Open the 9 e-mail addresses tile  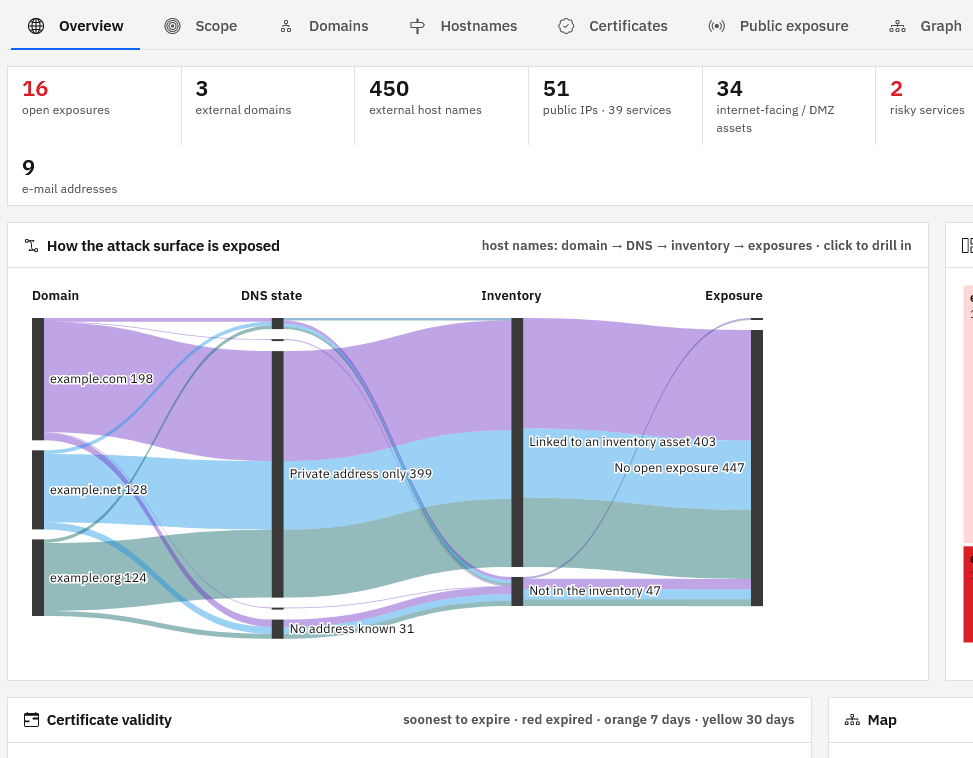click(94, 176)
